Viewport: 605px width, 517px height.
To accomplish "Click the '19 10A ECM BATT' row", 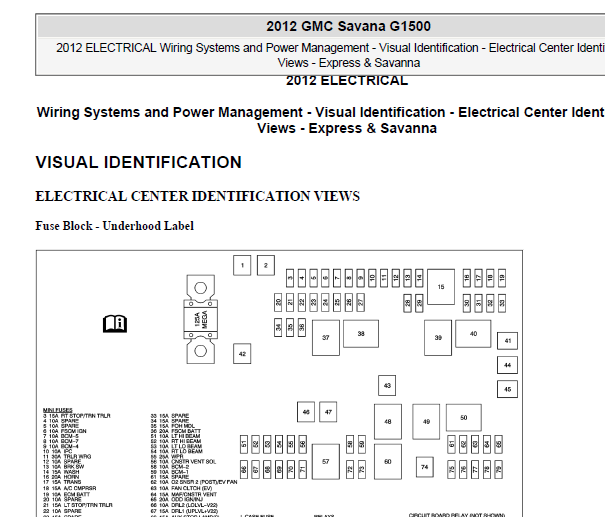I will [66, 494].
